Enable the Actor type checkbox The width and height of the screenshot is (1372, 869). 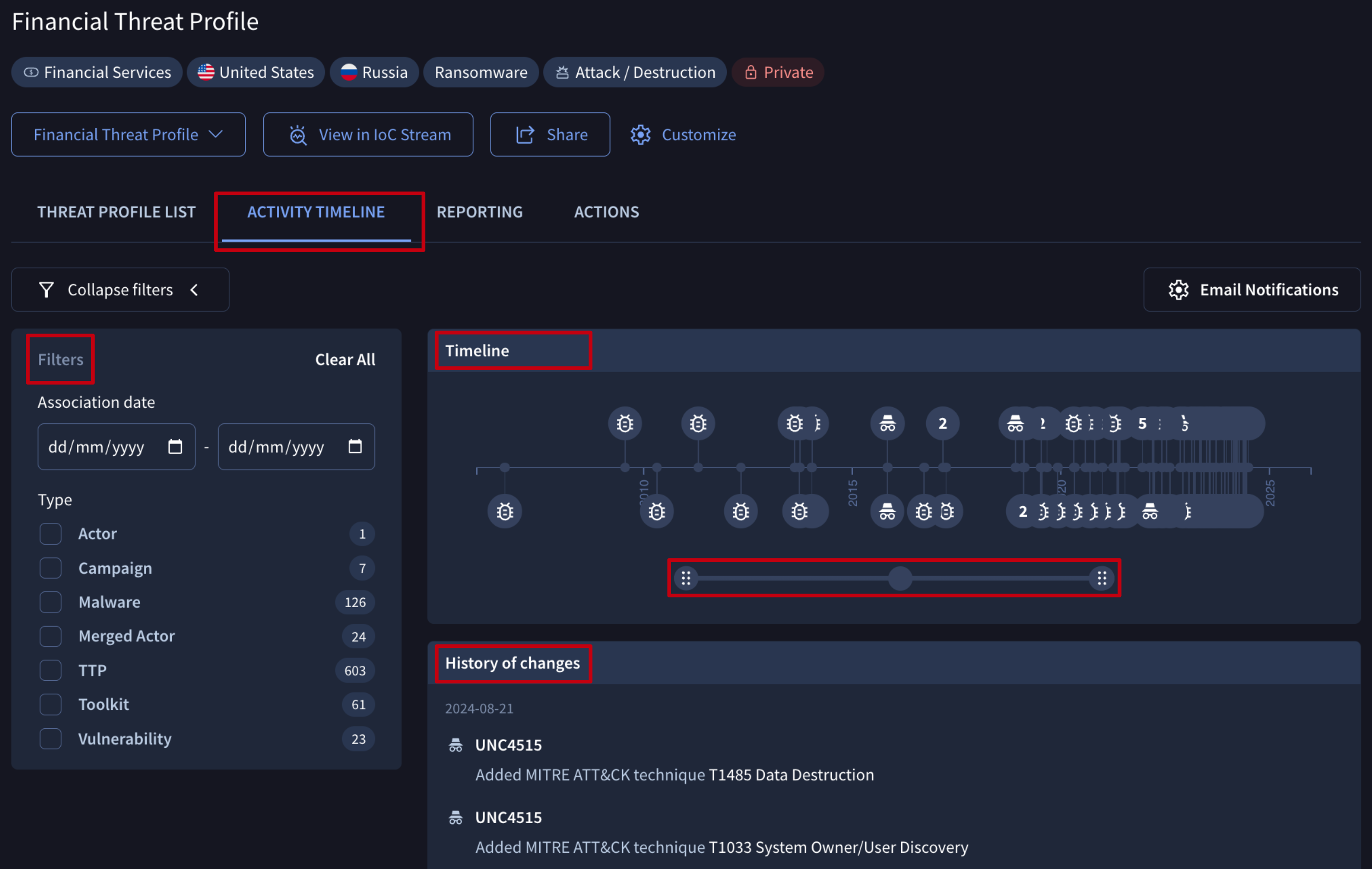[x=51, y=534]
